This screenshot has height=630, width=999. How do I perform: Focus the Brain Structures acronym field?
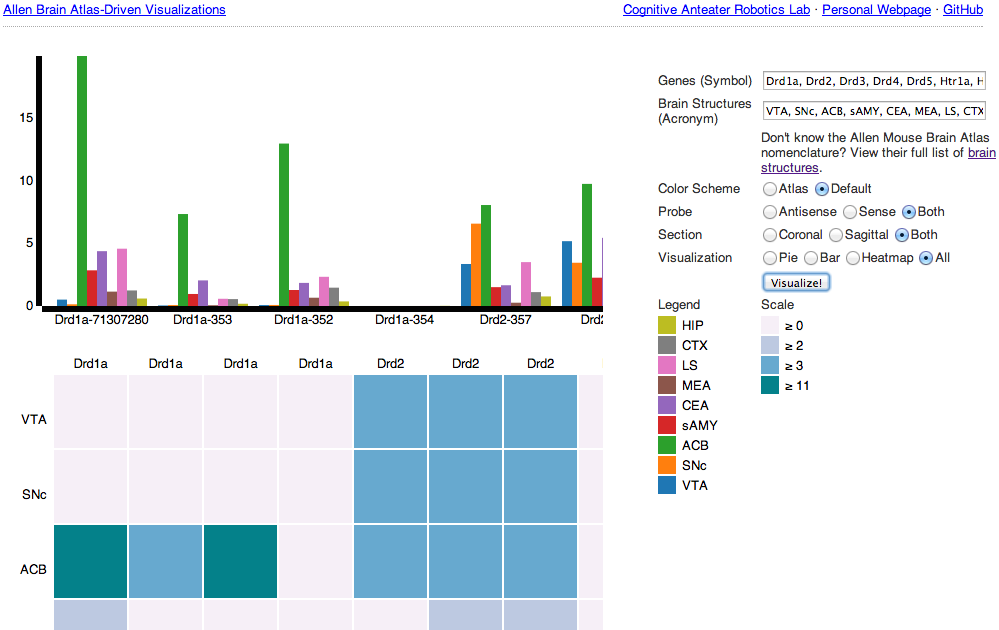[874, 111]
